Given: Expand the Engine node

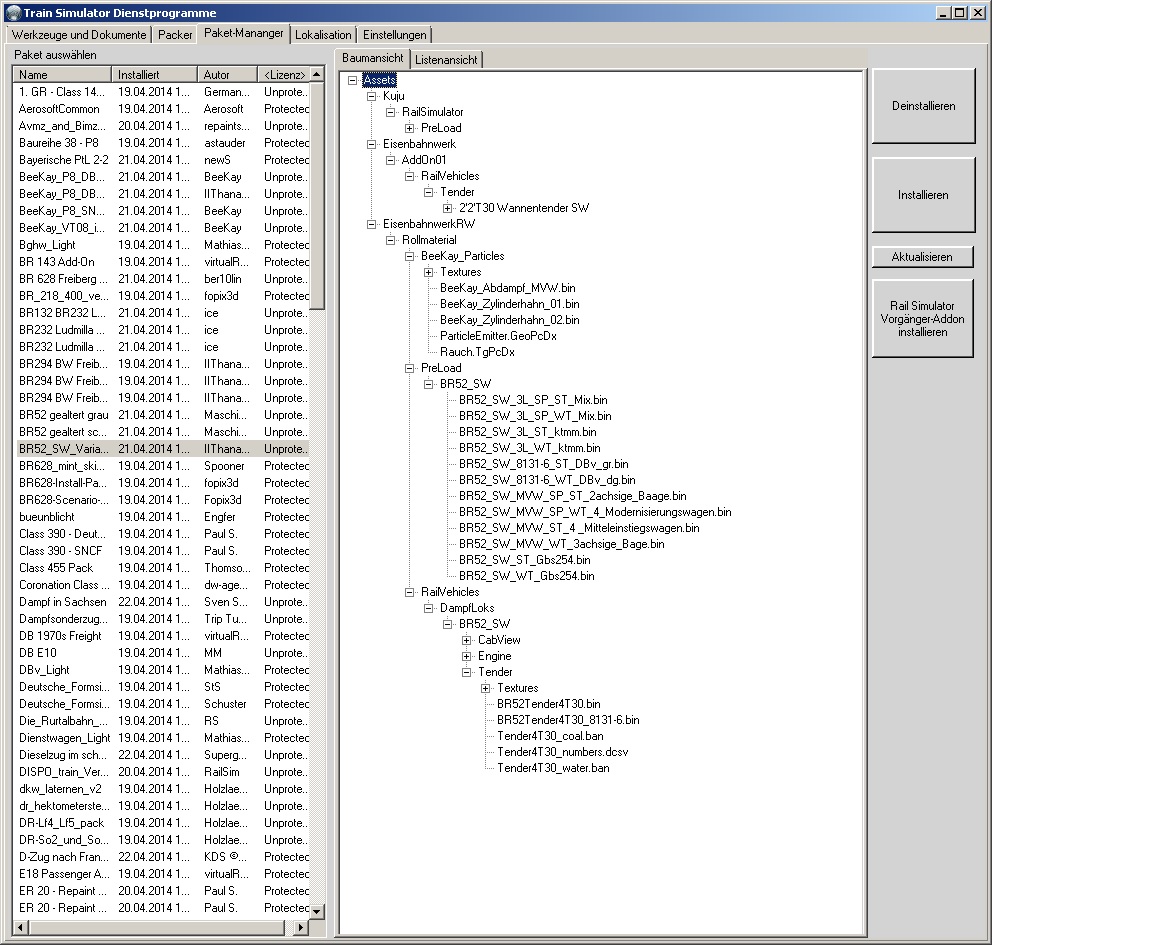Looking at the screenshot, I should pos(467,656).
